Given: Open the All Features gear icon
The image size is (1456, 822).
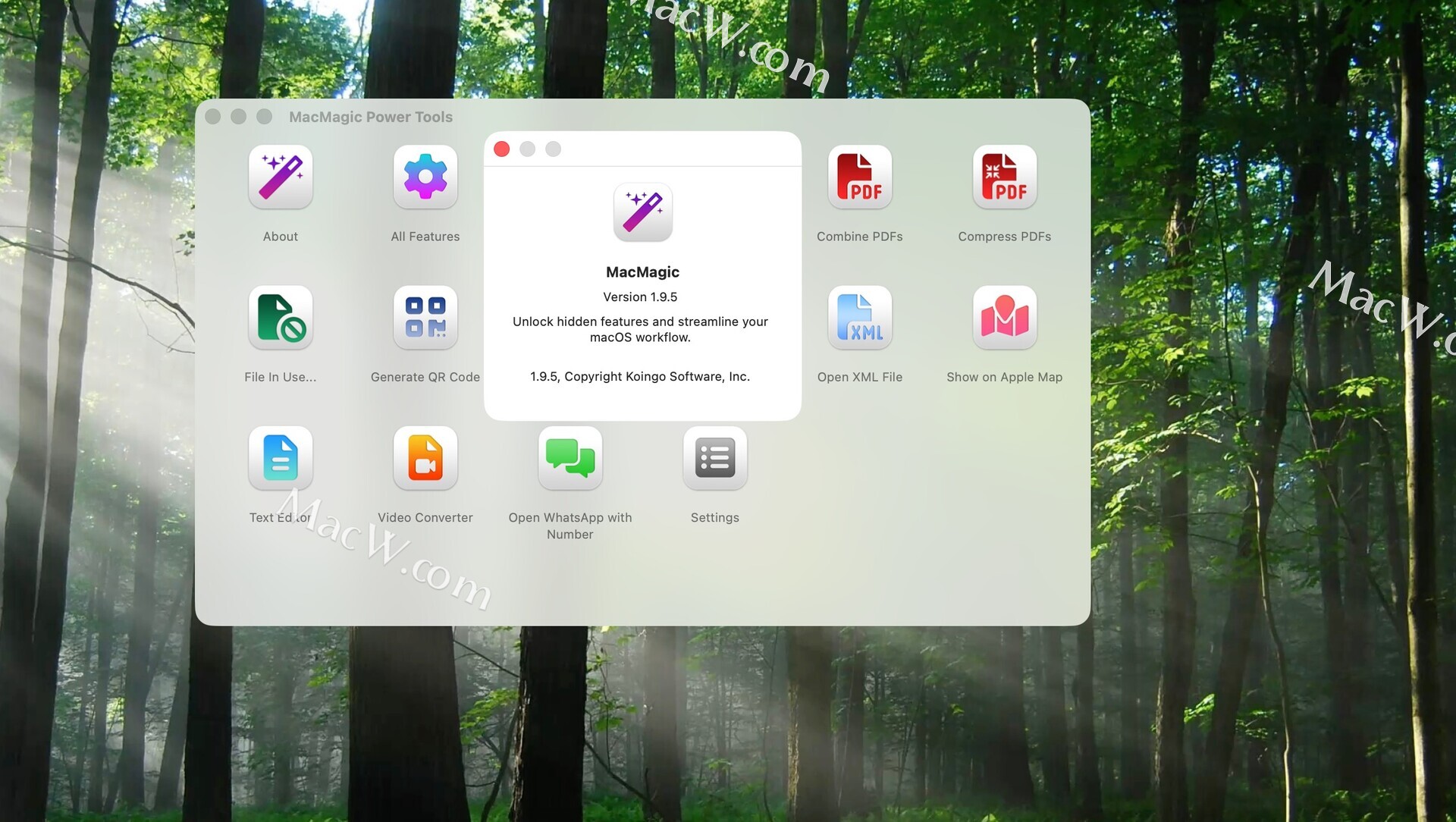Looking at the screenshot, I should [425, 177].
